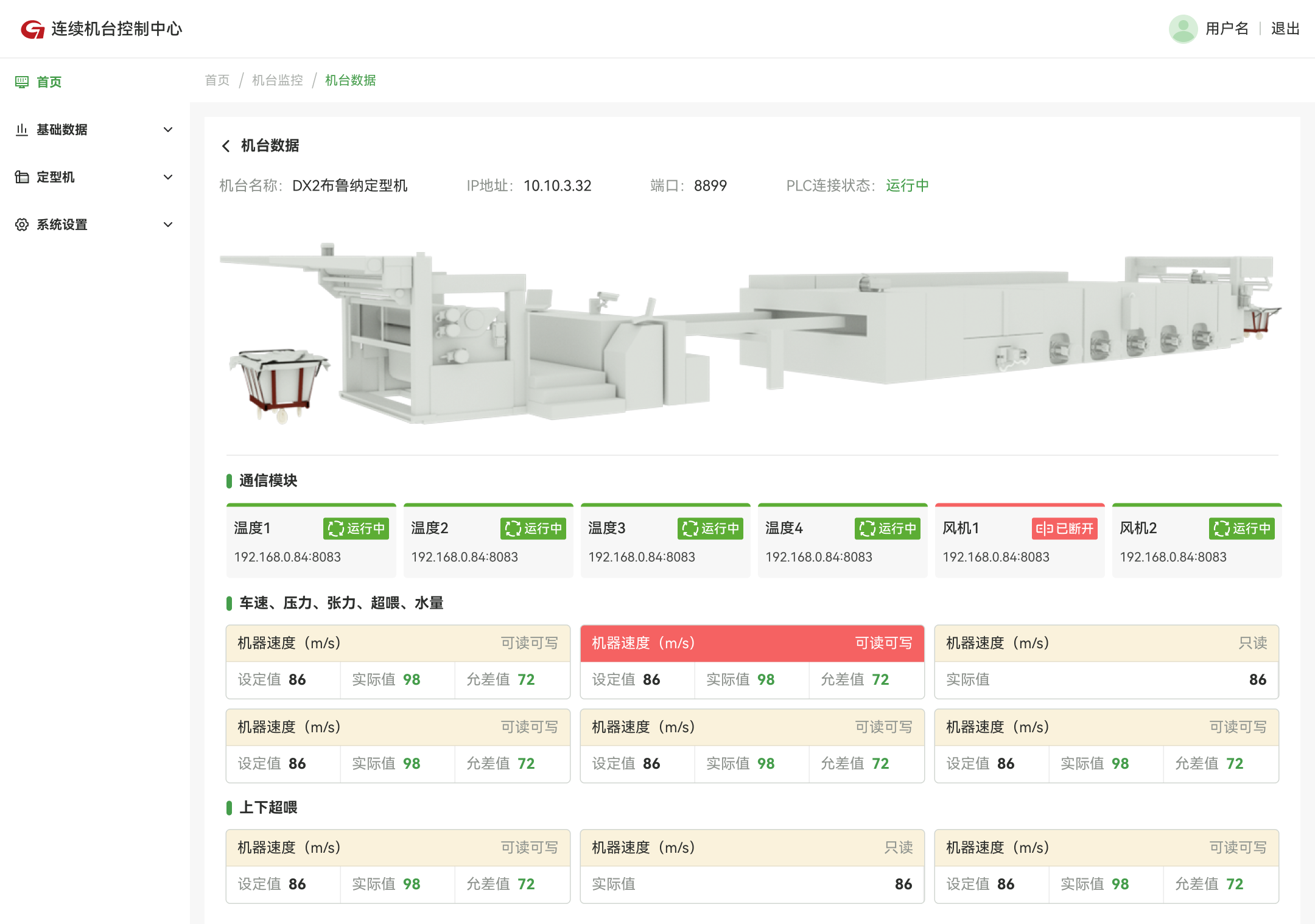
Task: Click the 系统设置 gear icon
Action: pyautogui.click(x=22, y=224)
